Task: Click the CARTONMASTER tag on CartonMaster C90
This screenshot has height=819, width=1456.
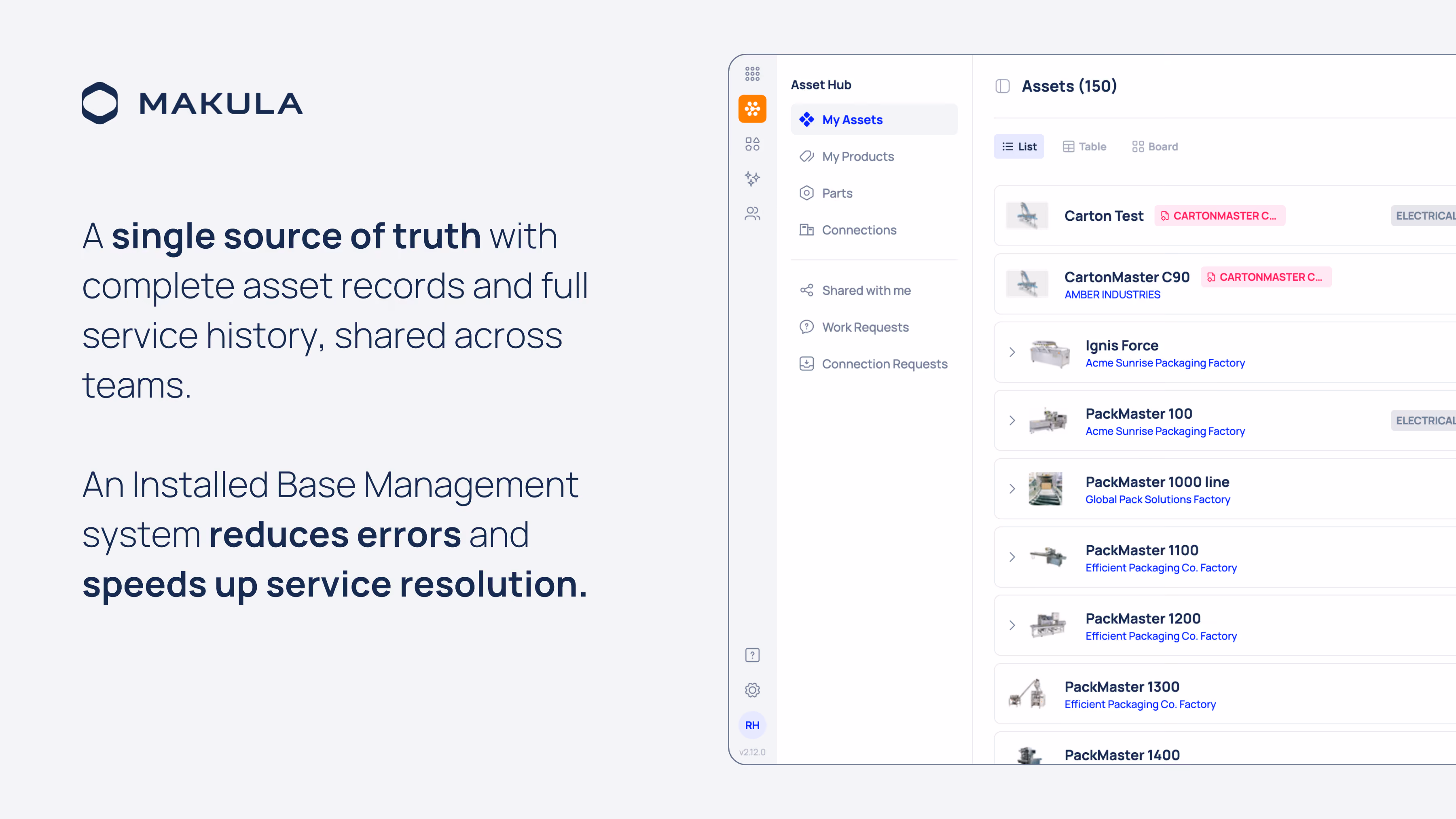Action: tap(1266, 277)
